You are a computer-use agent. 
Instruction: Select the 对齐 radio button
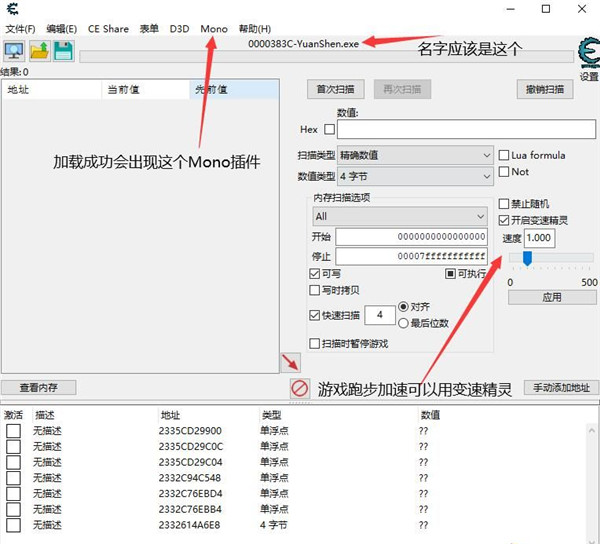point(403,306)
